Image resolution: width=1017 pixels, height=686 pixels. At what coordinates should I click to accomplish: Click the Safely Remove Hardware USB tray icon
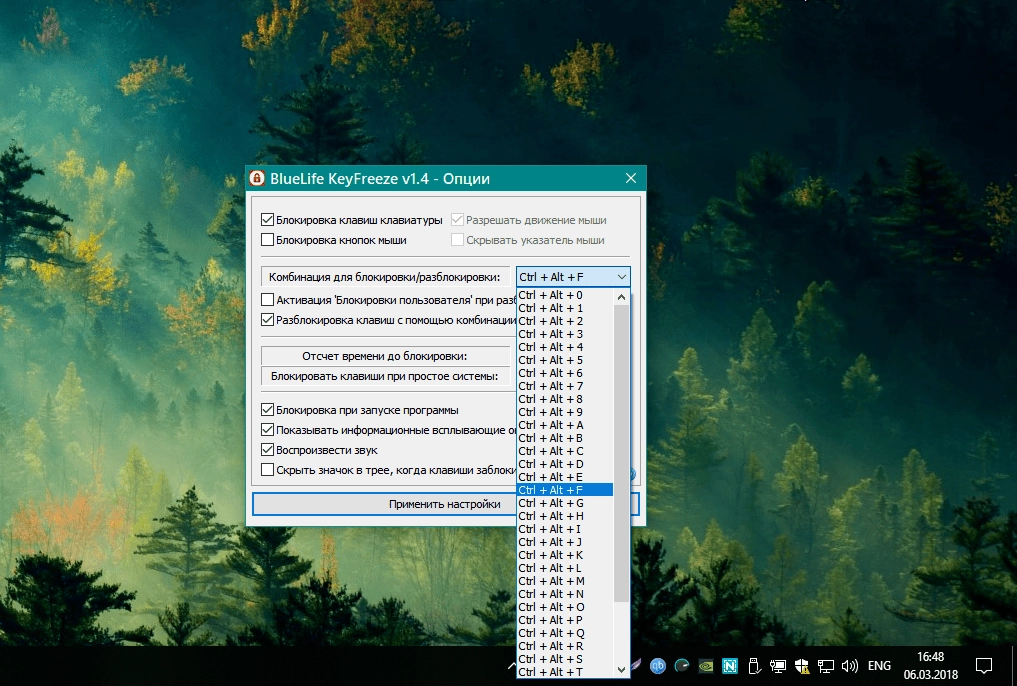(754, 665)
